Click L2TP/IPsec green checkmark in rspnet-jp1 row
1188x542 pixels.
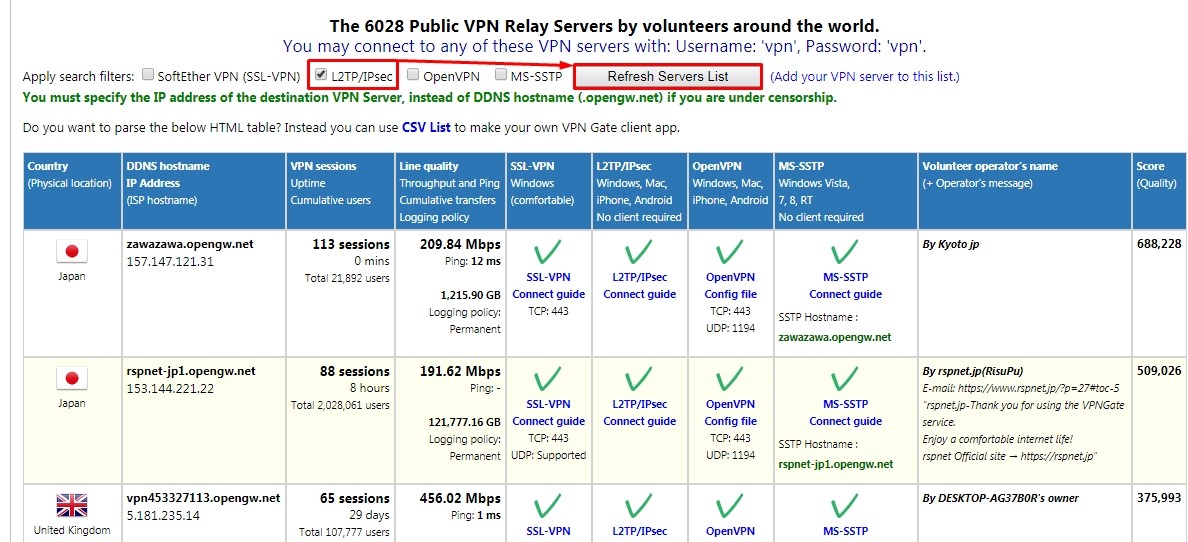[639, 378]
